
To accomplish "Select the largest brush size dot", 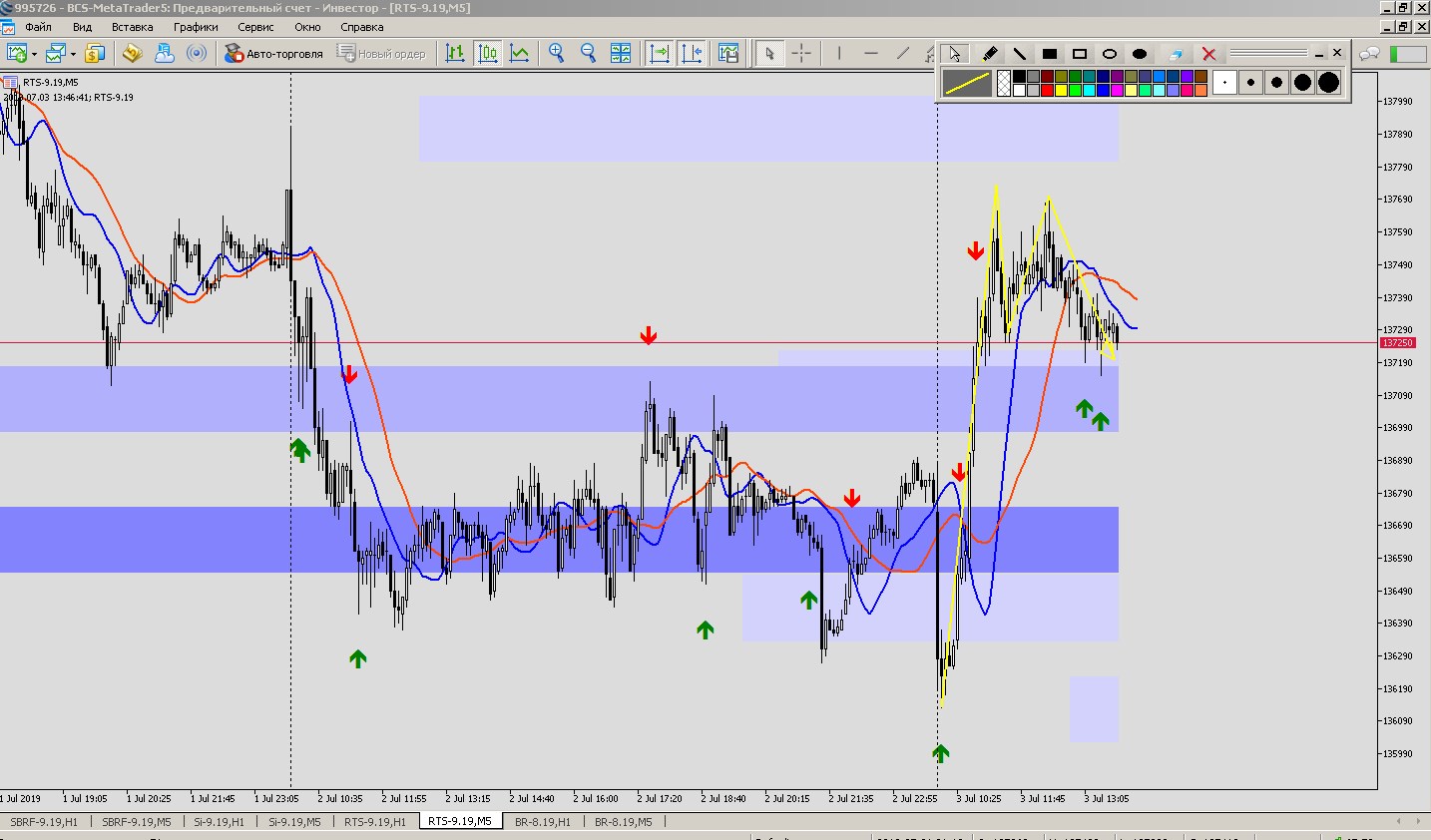I will coord(1328,83).
